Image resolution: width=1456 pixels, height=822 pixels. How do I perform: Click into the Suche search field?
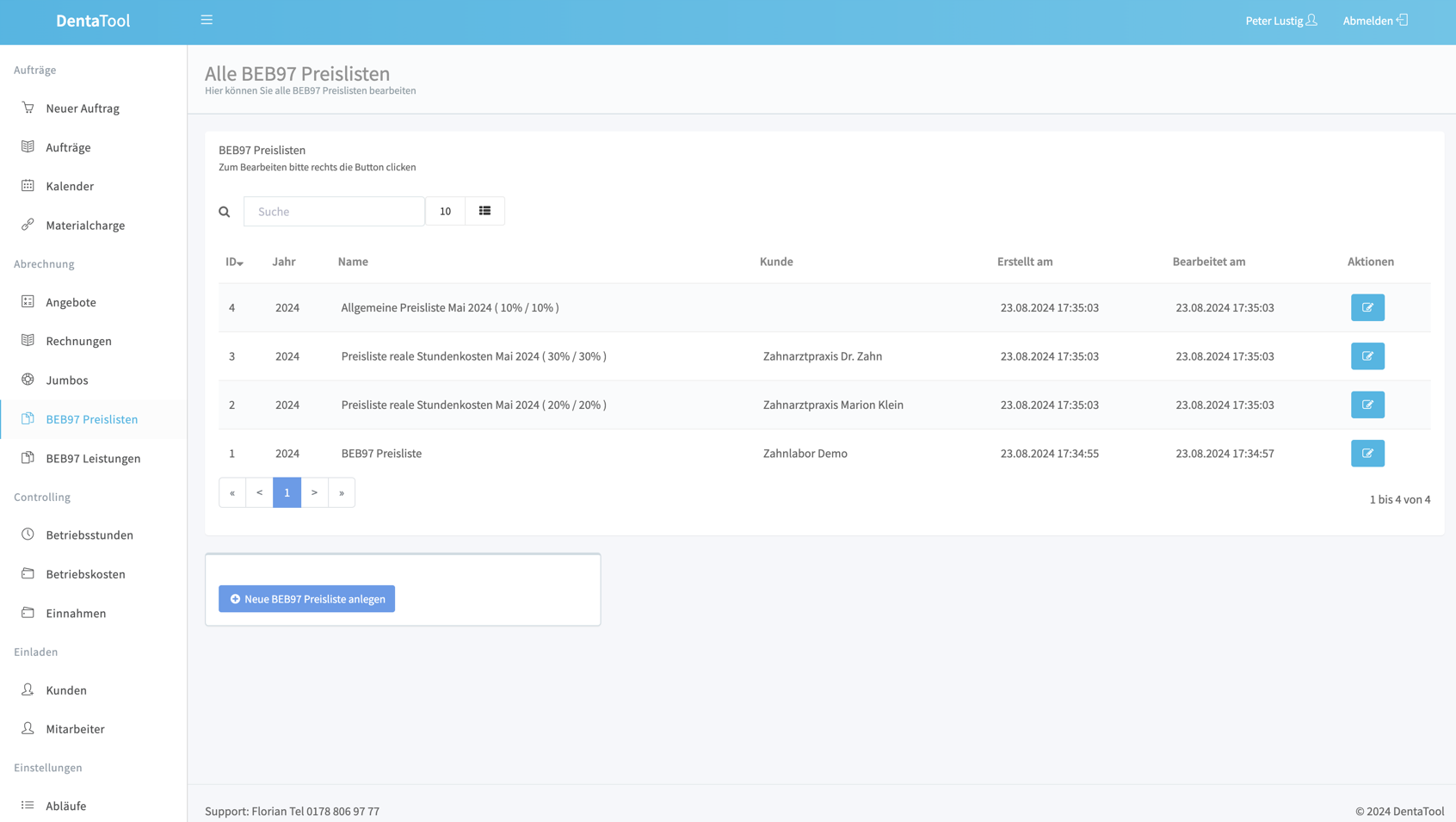[334, 212]
